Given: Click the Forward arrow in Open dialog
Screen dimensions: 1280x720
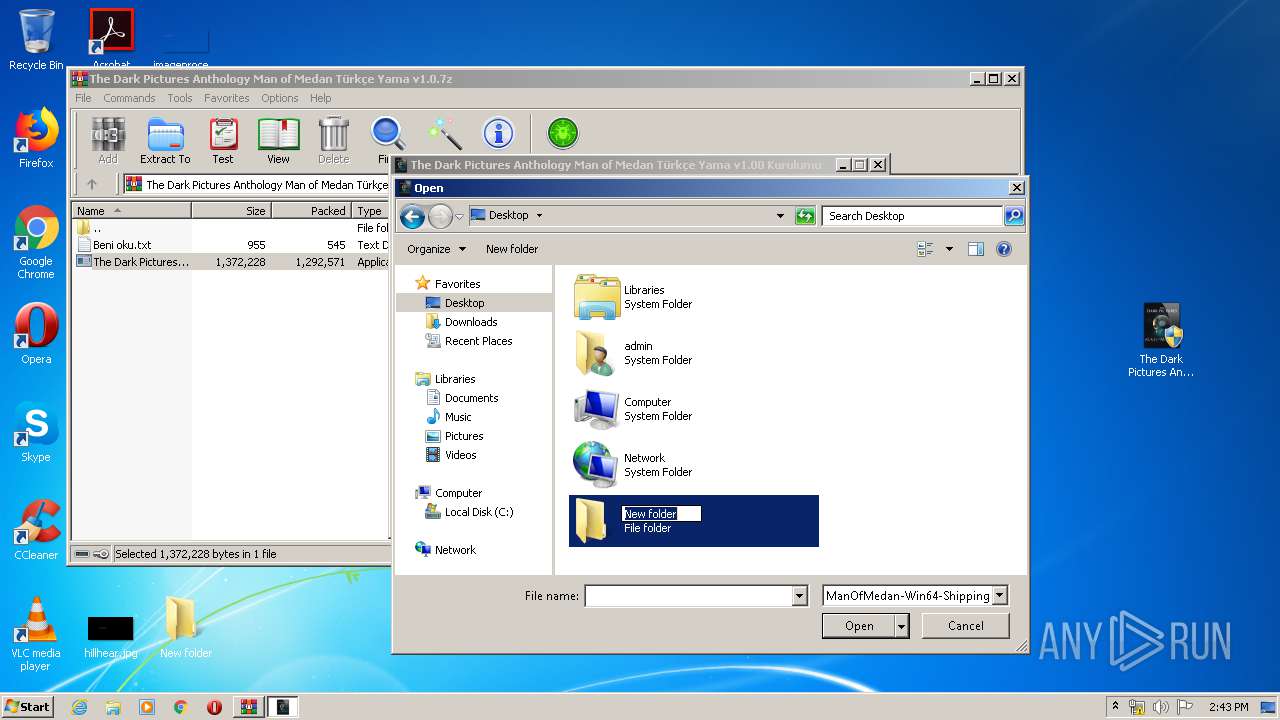Looking at the screenshot, I should pyautogui.click(x=440, y=215).
